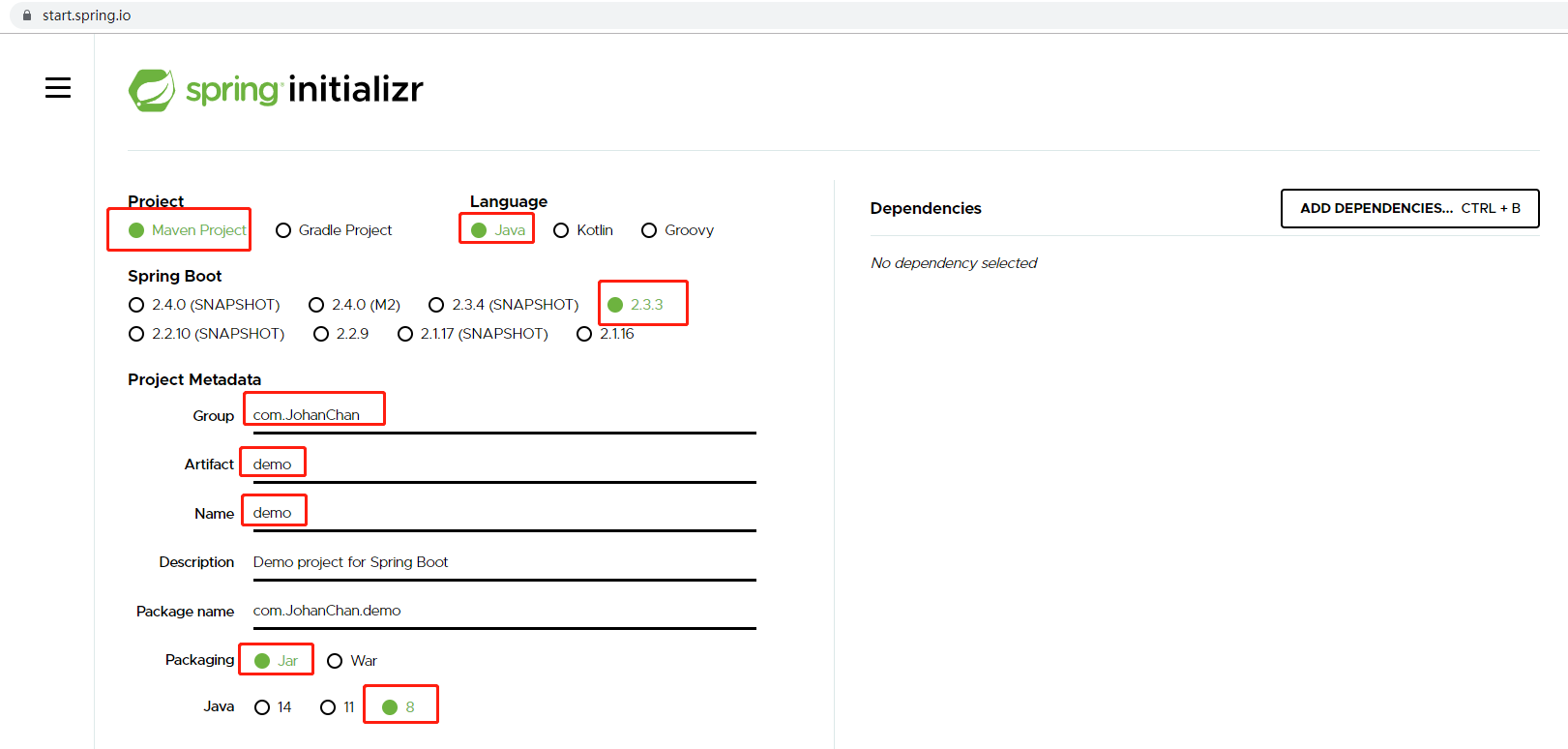Screen dimensions: 1568x749
Task: Open the hamburger menu icon
Action: 58,88
